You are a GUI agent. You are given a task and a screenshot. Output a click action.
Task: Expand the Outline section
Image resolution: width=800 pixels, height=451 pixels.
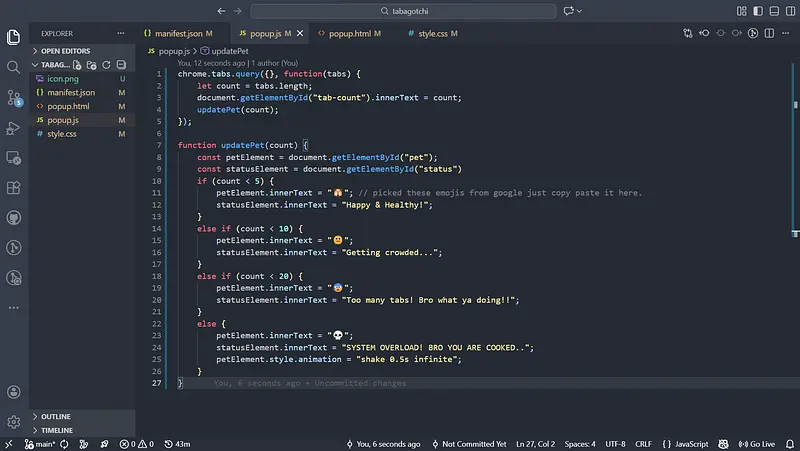[55, 416]
